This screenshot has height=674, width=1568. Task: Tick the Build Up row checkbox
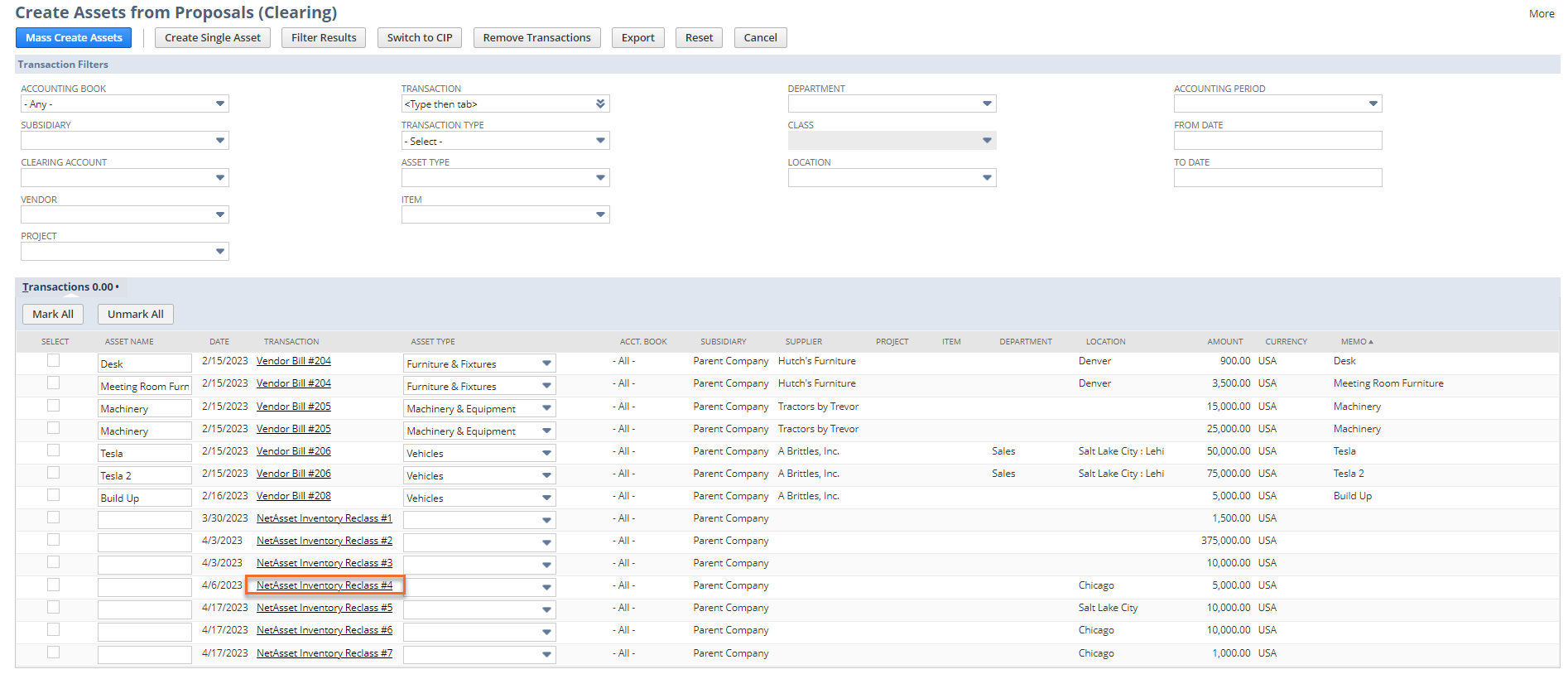(x=54, y=495)
